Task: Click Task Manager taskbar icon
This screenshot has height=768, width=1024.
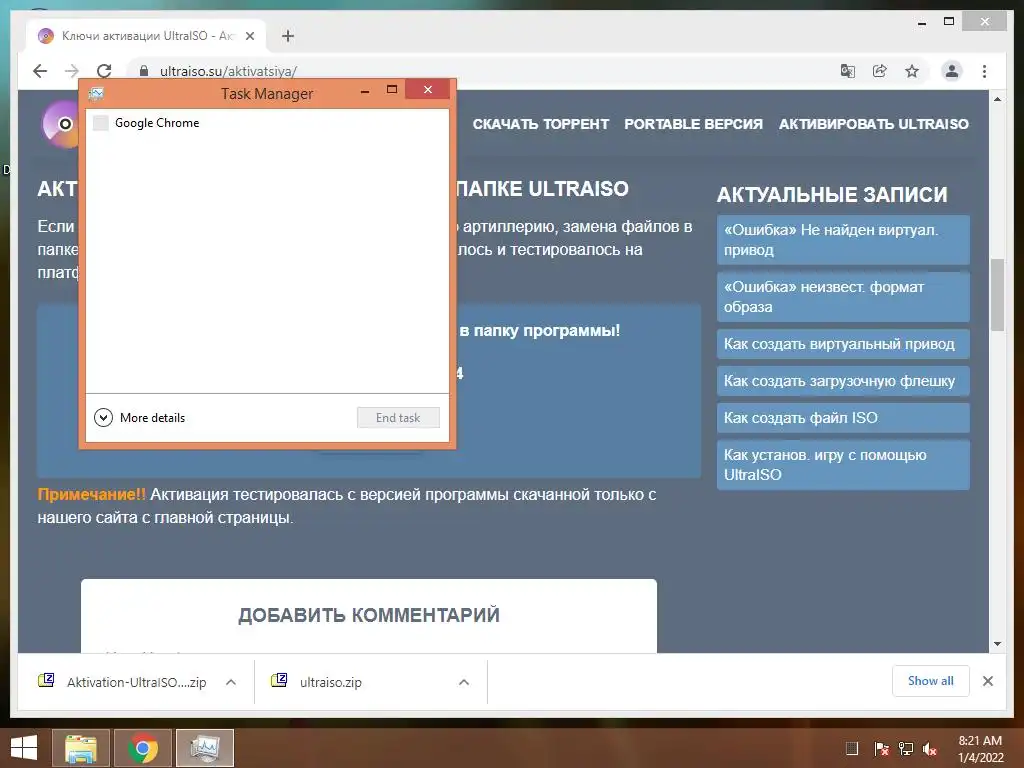Action: click(205, 748)
